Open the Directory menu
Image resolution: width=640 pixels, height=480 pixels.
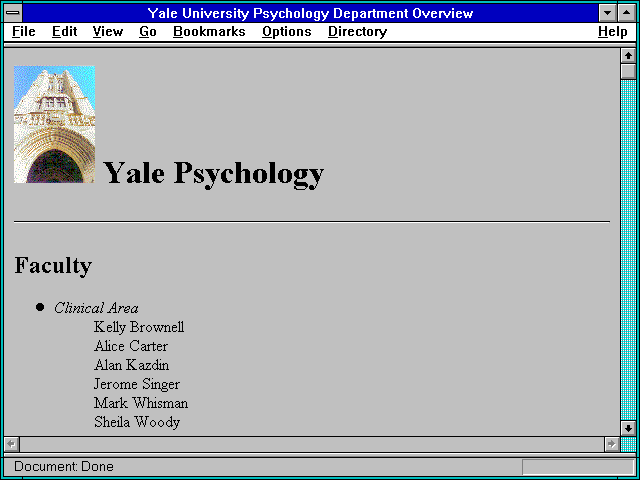tap(358, 32)
